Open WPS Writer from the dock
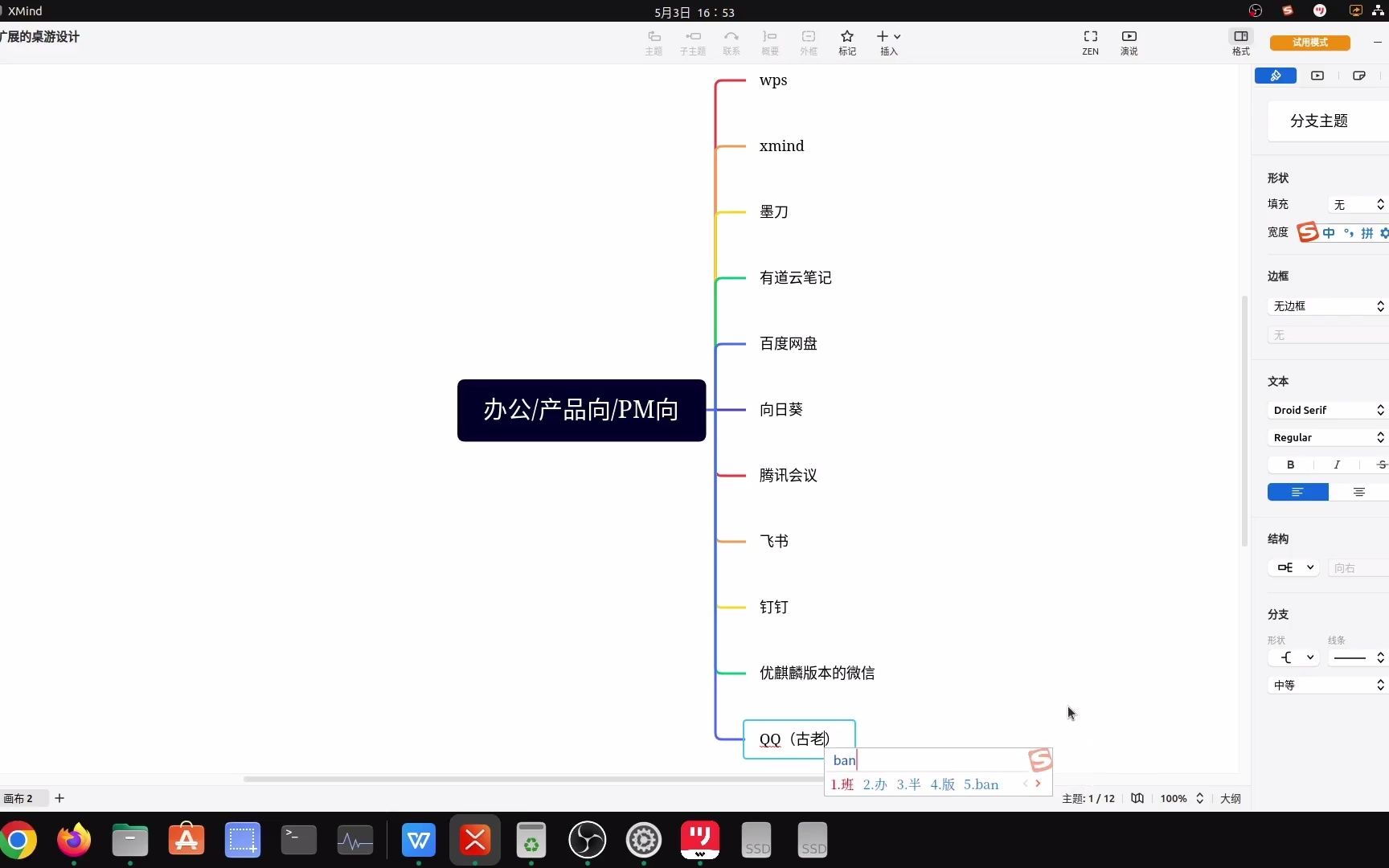Image resolution: width=1389 pixels, height=868 pixels. point(419,841)
